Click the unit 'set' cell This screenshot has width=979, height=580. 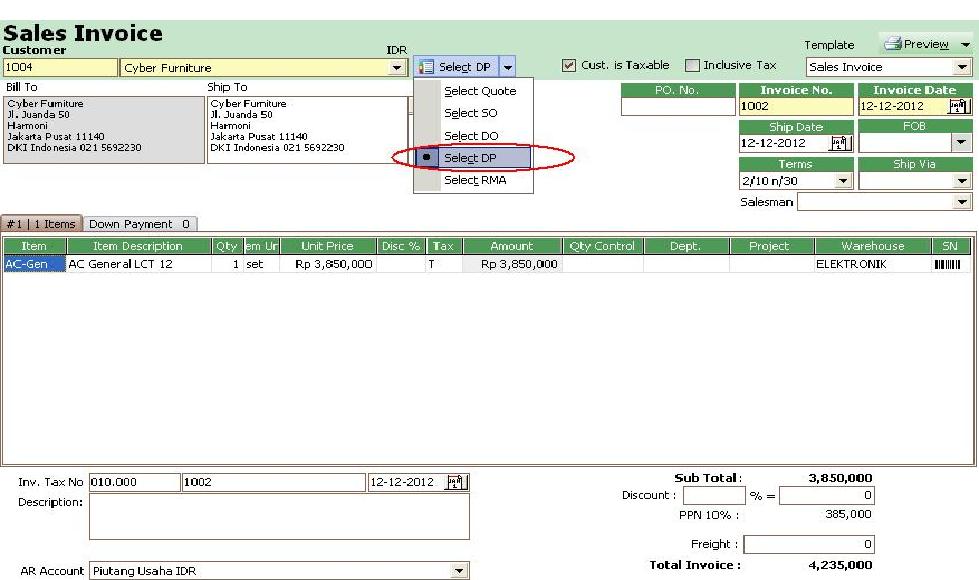click(x=261, y=264)
